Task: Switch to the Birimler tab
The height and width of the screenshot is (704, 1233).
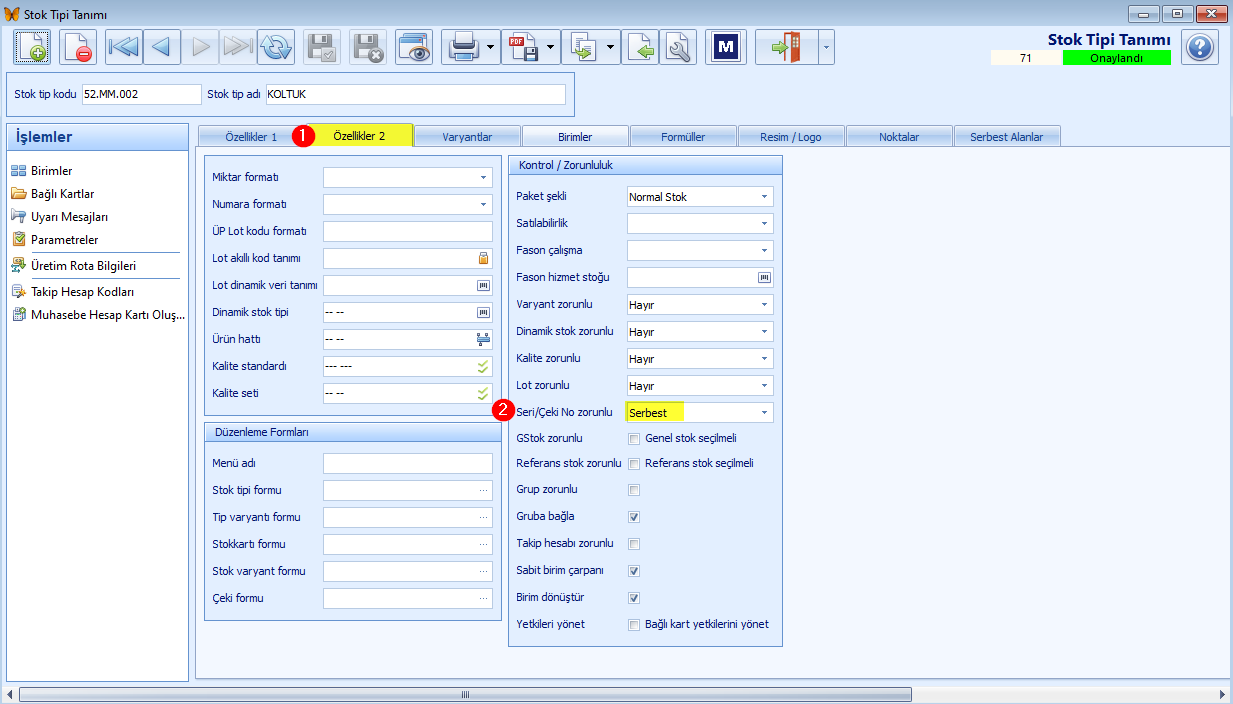Action: coord(575,137)
